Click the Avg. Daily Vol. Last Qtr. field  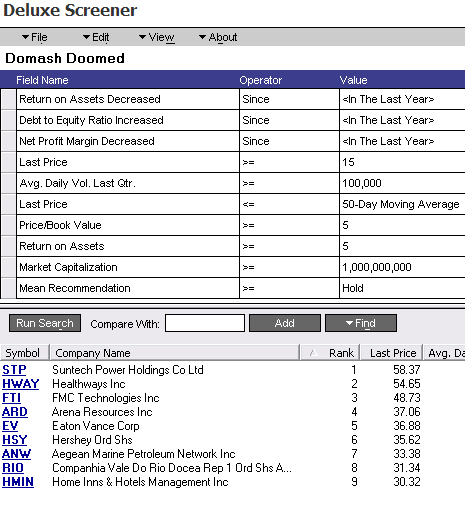pos(128,183)
